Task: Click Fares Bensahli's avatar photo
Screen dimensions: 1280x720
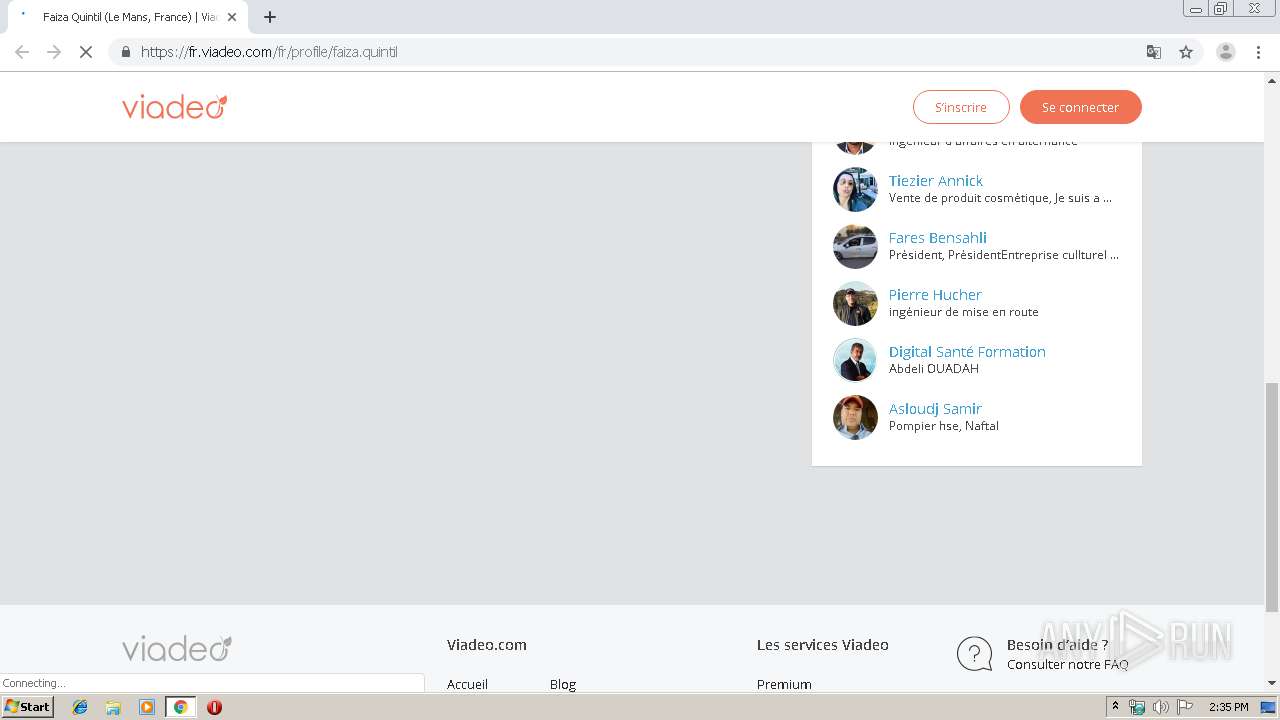Action: 855,246
